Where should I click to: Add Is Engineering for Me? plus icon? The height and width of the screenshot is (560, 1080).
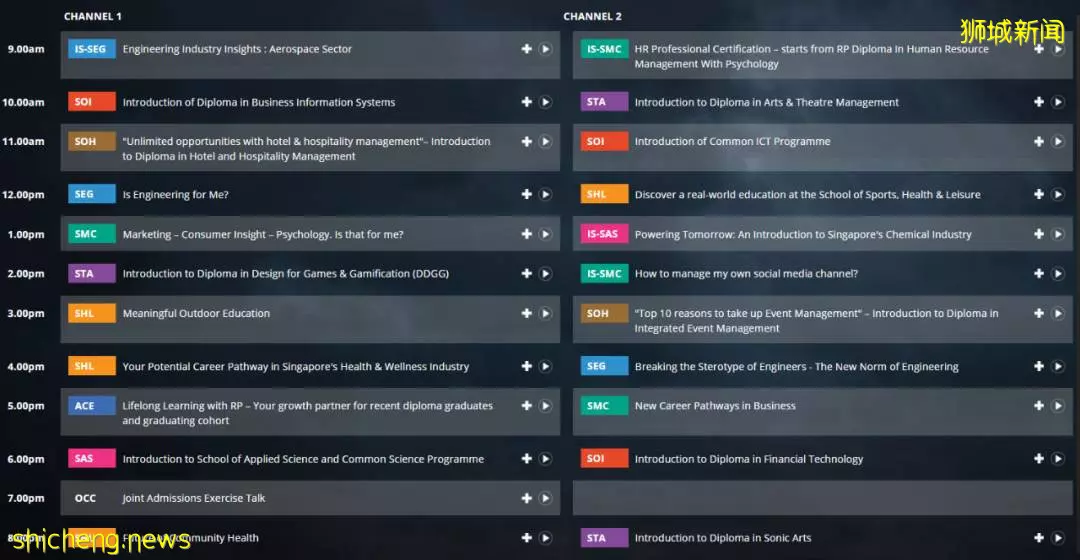click(526, 194)
